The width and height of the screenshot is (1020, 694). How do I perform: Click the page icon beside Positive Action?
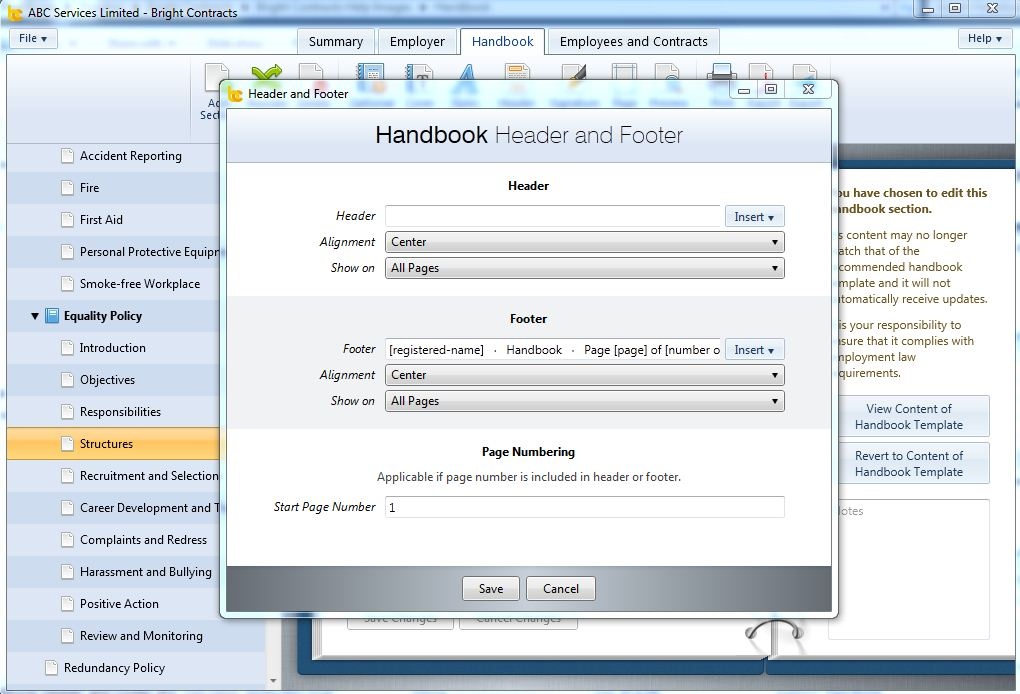[x=67, y=604]
